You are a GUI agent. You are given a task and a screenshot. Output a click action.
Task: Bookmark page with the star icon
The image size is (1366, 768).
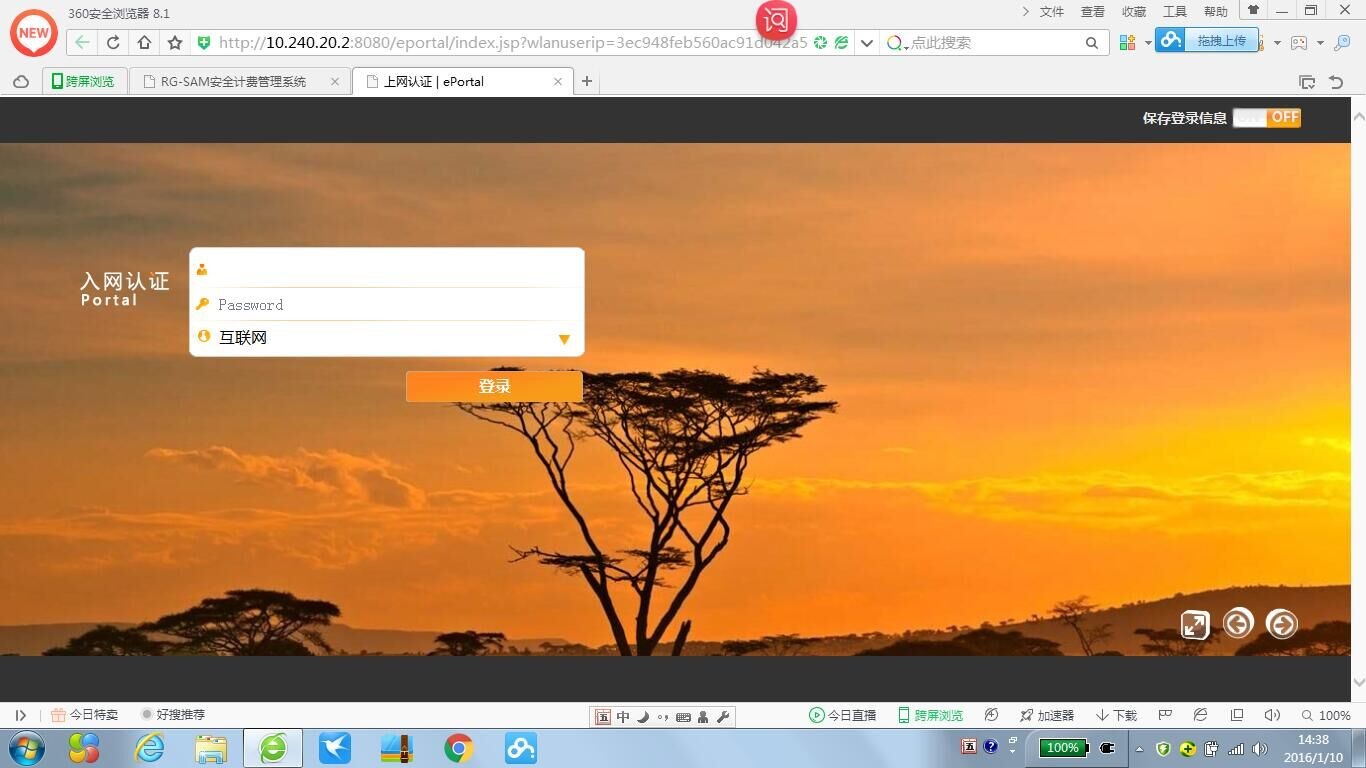pos(175,43)
